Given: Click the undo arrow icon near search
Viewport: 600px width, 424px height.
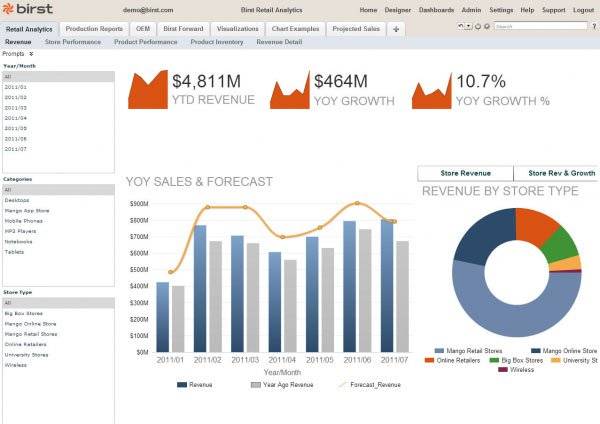Looking at the screenshot, I should [x=459, y=27].
